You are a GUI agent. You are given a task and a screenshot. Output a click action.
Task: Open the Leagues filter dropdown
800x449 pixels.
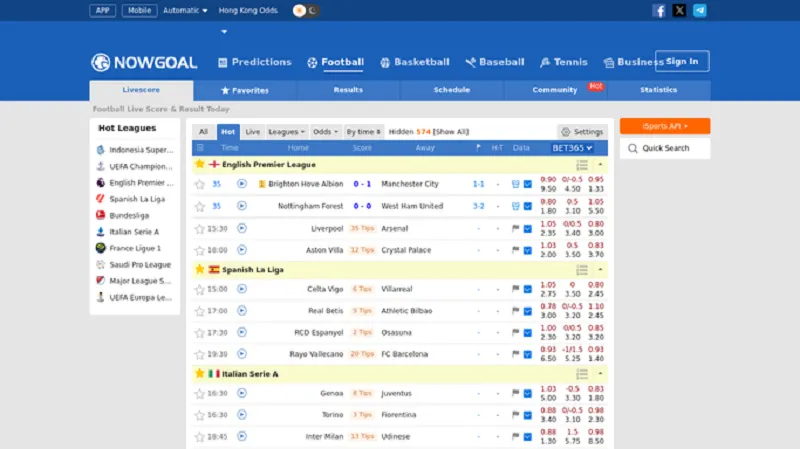click(287, 132)
